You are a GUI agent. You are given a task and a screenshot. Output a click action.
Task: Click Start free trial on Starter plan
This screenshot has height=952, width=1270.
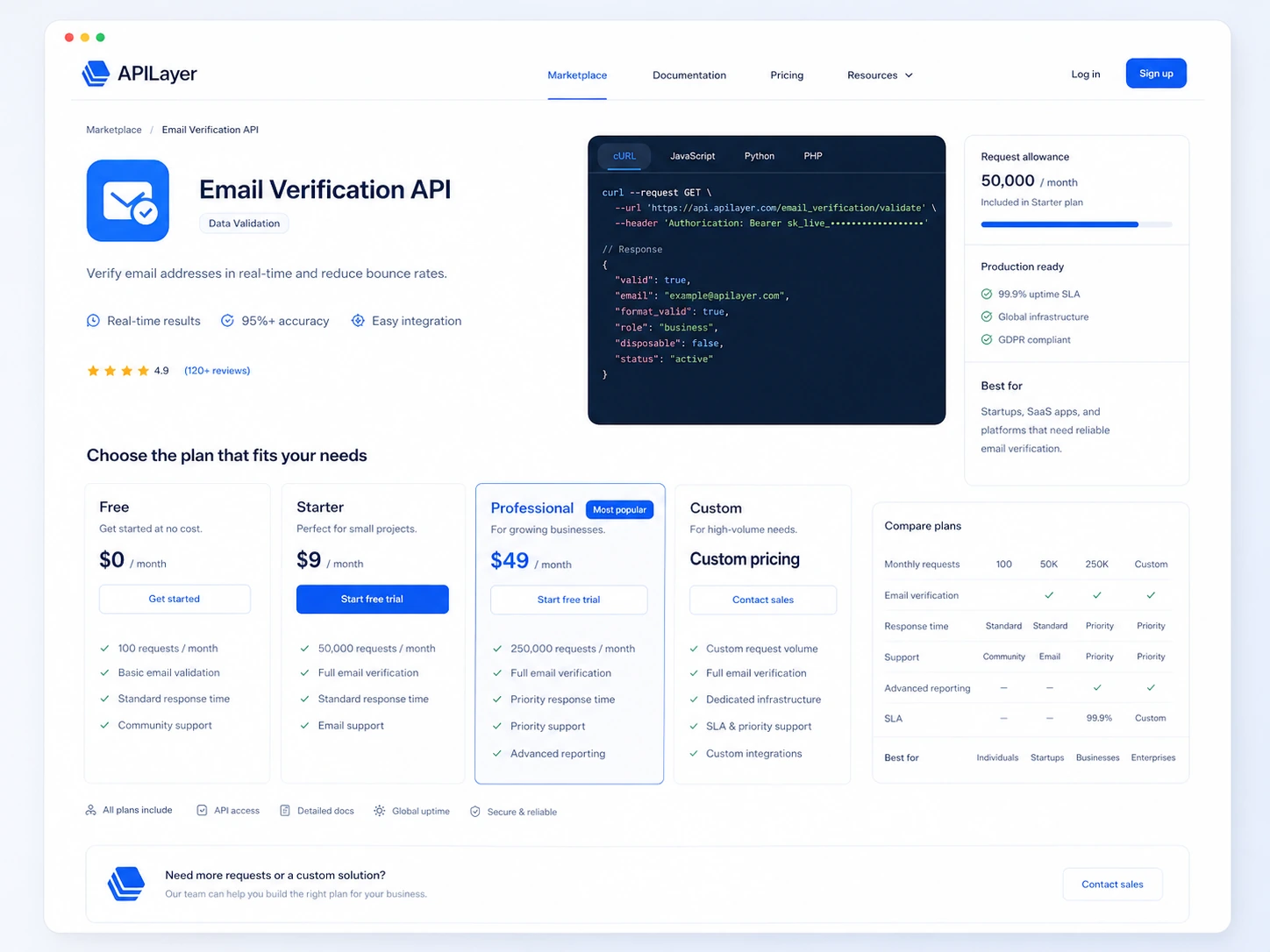point(373,600)
